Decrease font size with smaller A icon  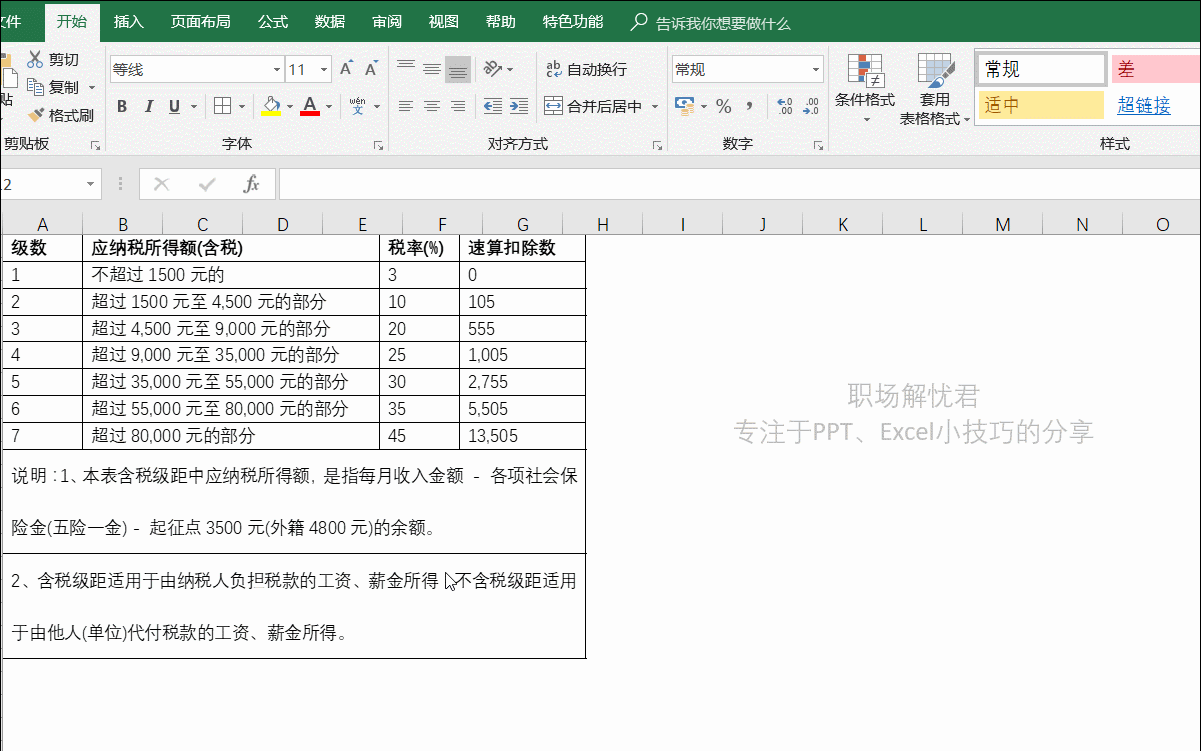click(371, 69)
